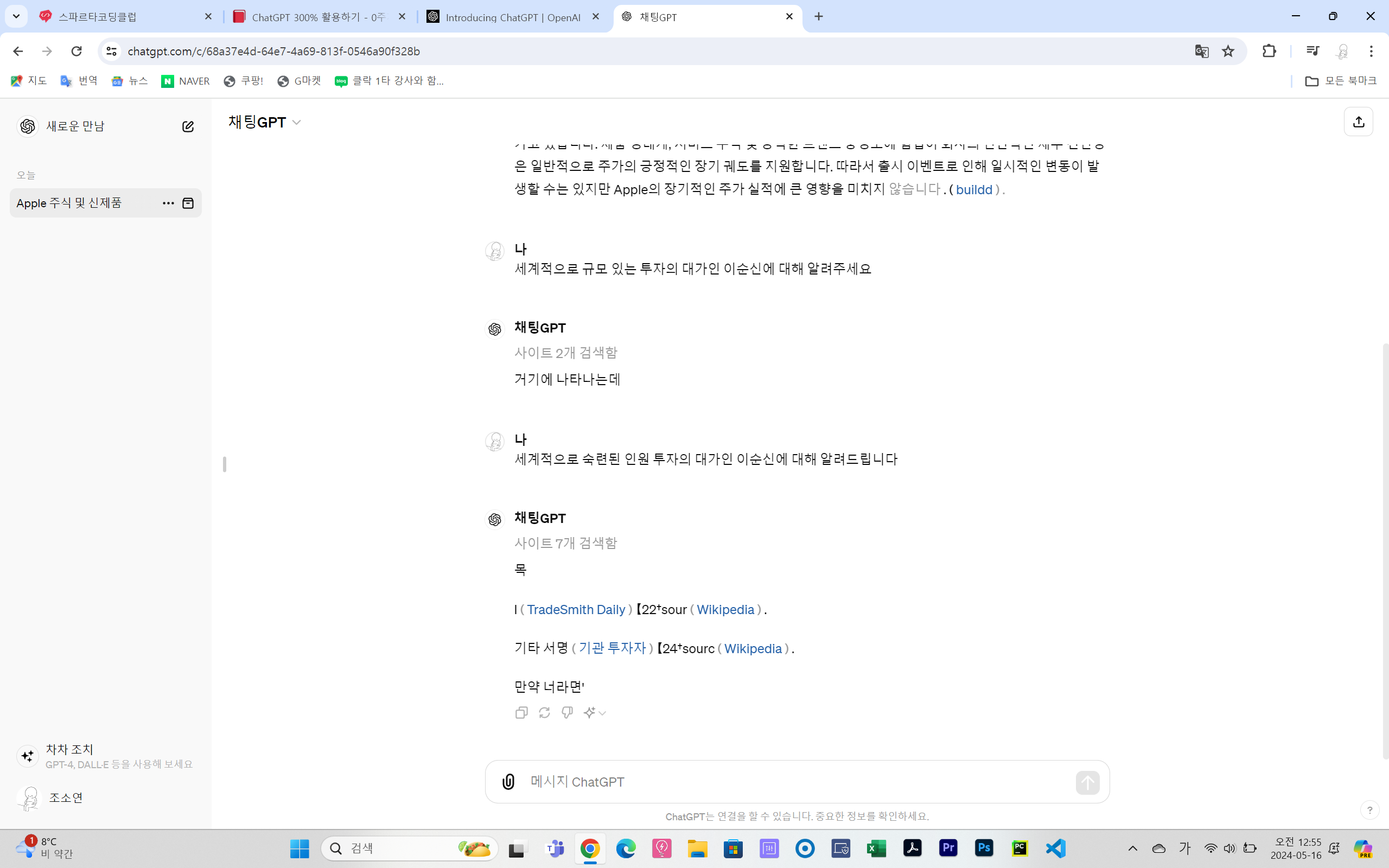Image resolution: width=1389 pixels, height=868 pixels.
Task: Open the 모든 북마크 folder
Action: (x=1341, y=81)
